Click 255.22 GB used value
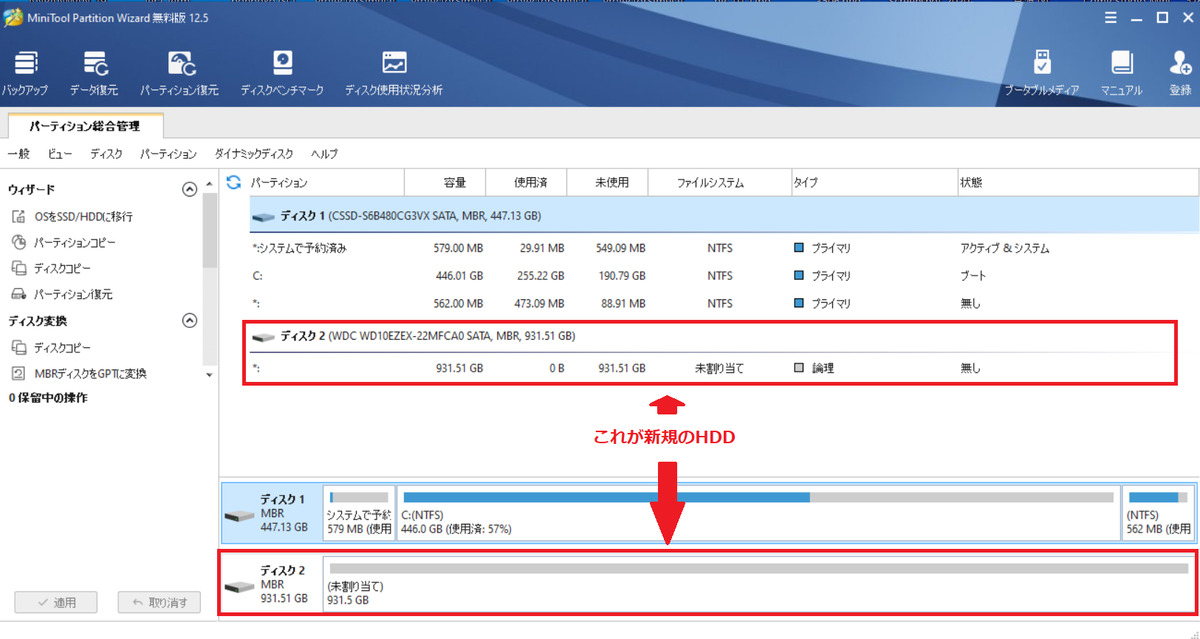The image size is (1200, 639). 541,276
